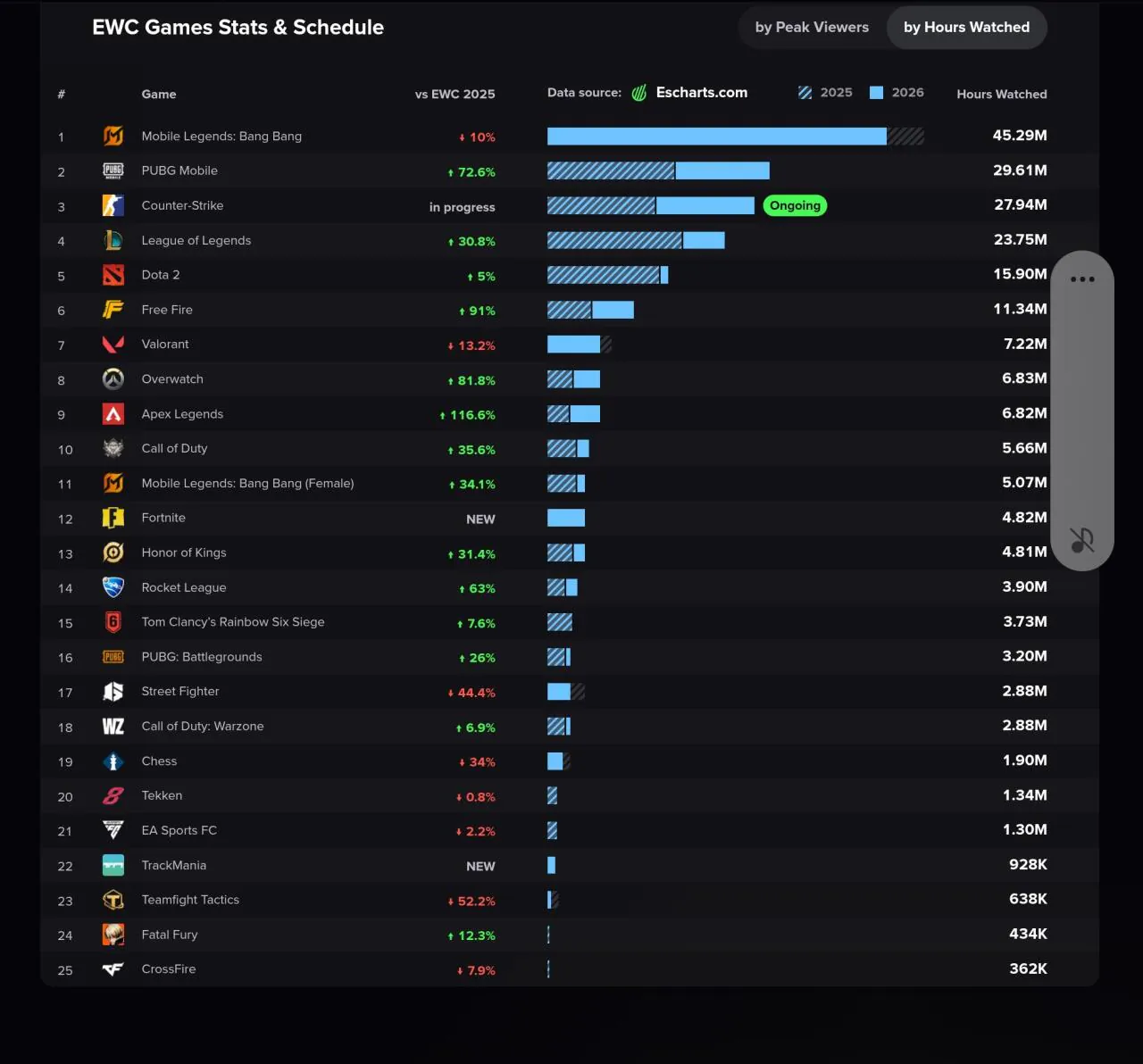1143x1064 pixels.
Task: Click the Fatal Fury game icon
Action: pyautogui.click(x=113, y=935)
